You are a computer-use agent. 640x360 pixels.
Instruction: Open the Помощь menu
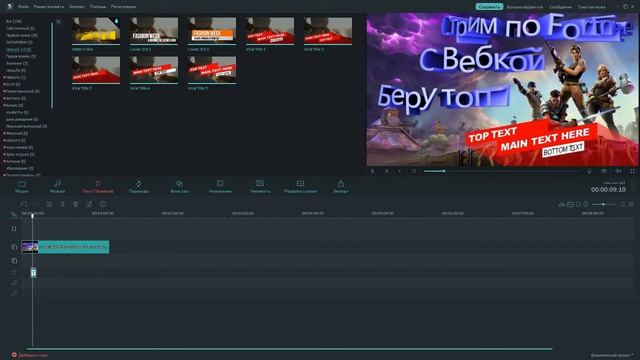coord(98,7)
